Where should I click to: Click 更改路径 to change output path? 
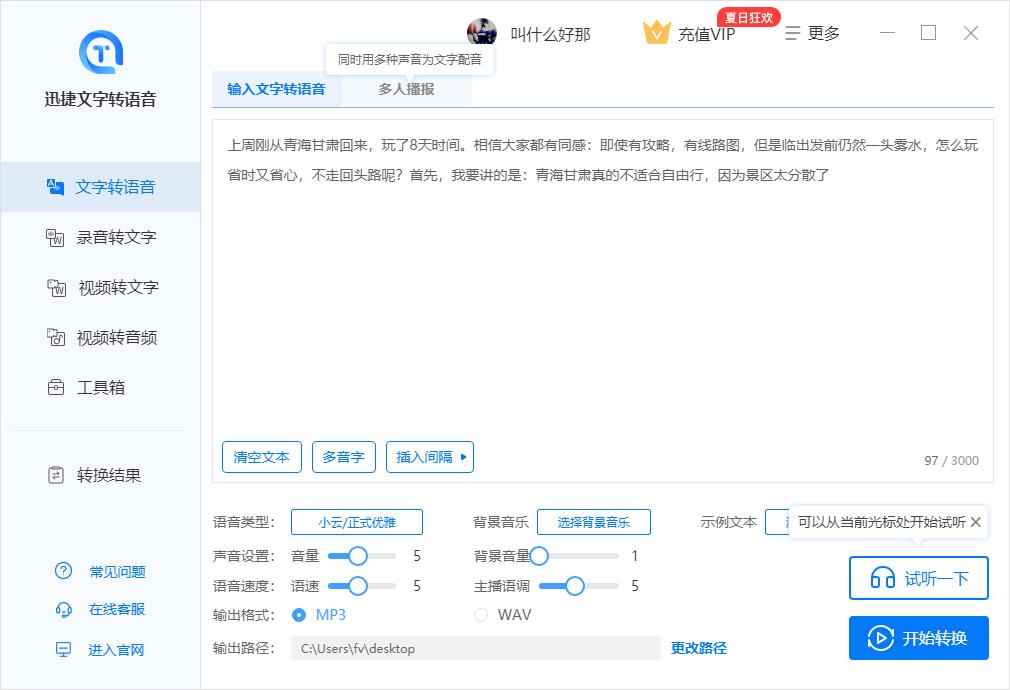click(698, 648)
